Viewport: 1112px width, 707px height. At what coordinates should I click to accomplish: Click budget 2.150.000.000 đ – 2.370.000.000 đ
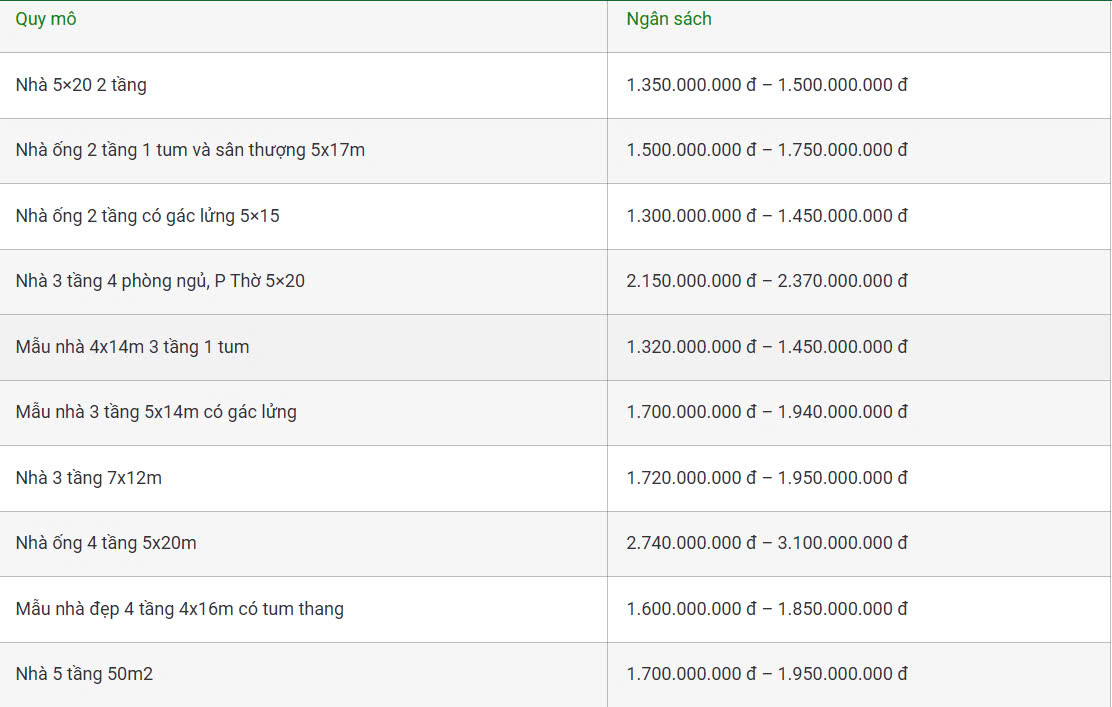pos(767,281)
